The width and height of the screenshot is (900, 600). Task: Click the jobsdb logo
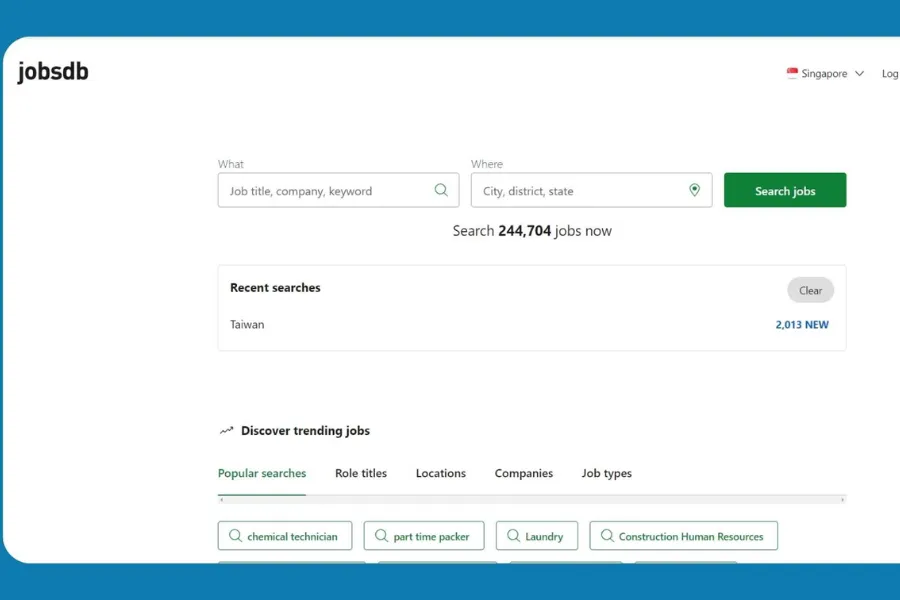[53, 72]
